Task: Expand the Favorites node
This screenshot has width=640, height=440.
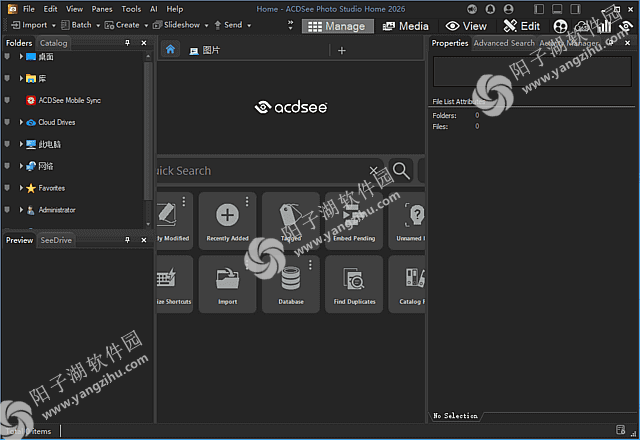Action: click(21, 188)
